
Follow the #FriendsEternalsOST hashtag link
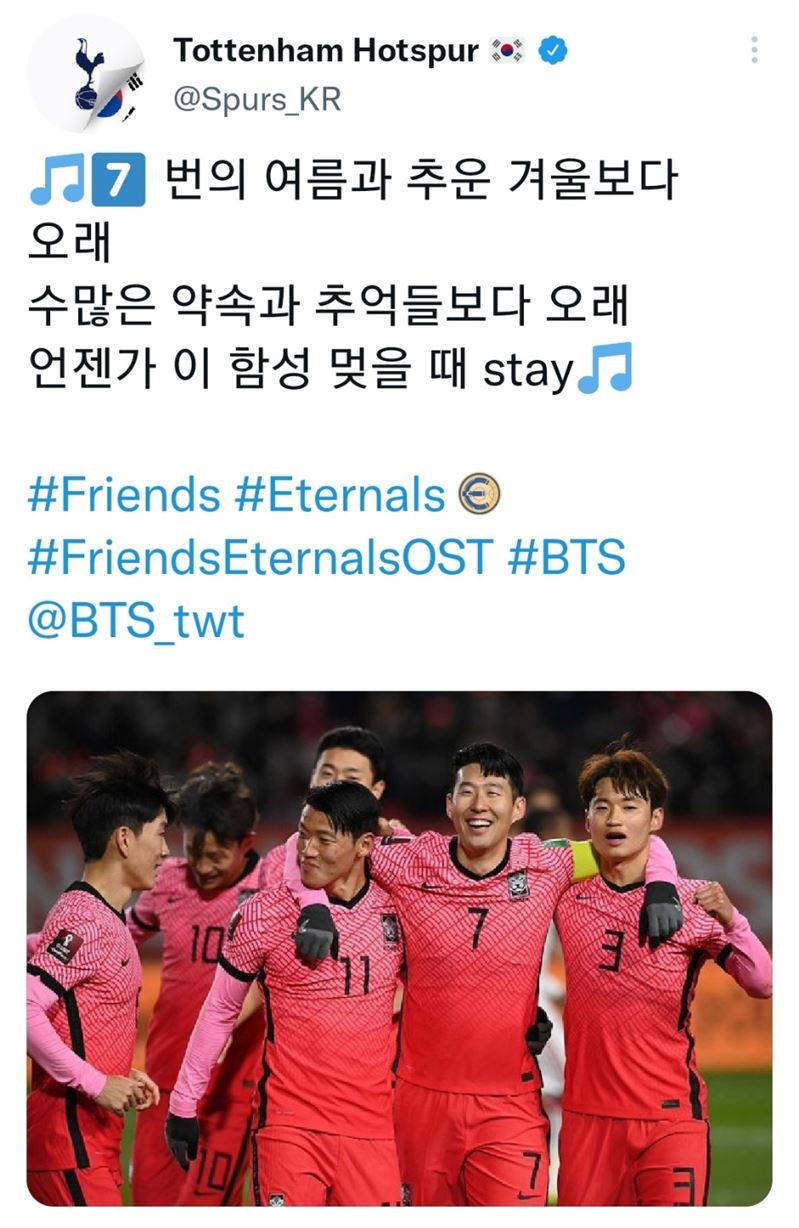click(261, 558)
